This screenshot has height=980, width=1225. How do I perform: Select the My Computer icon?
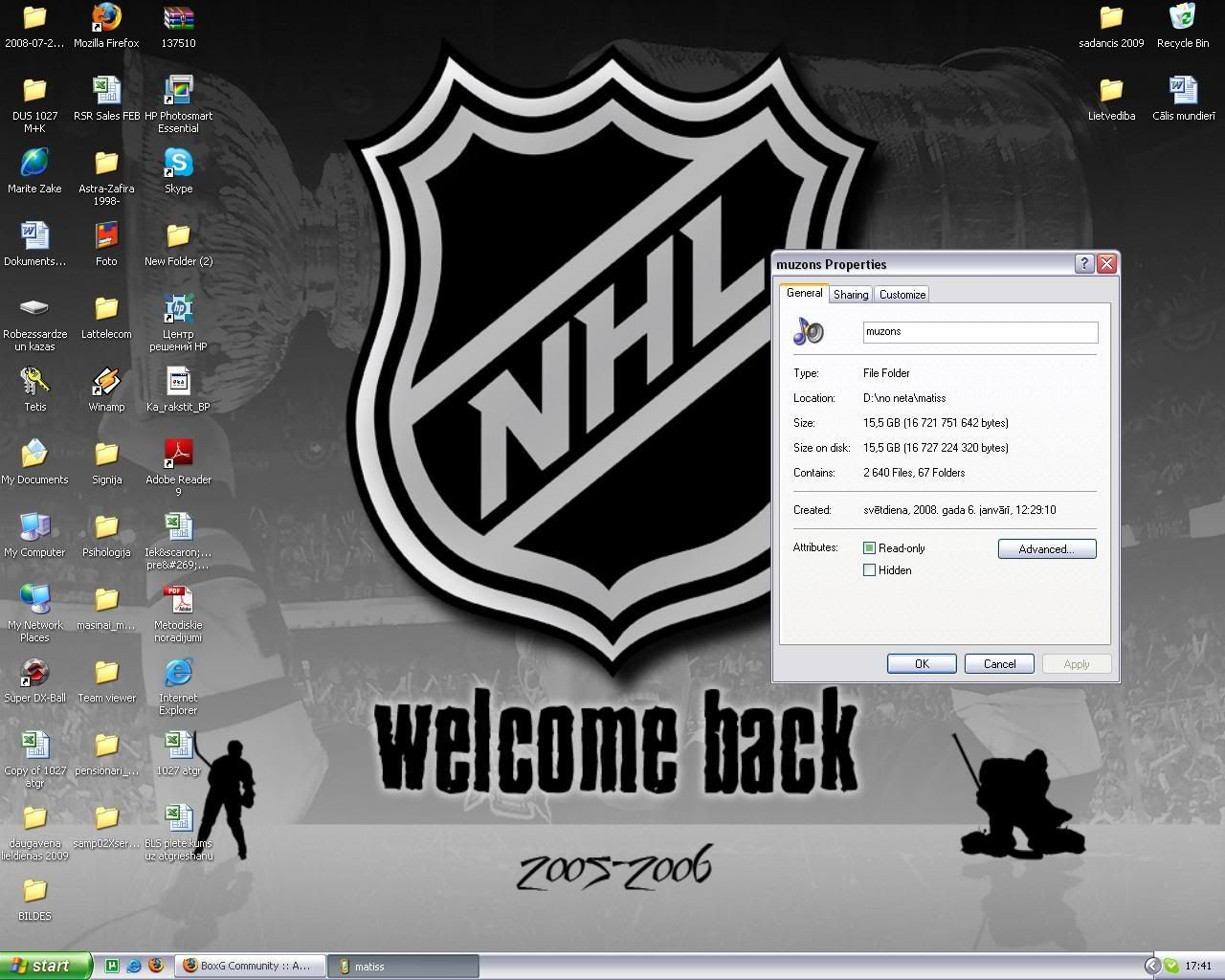click(34, 535)
